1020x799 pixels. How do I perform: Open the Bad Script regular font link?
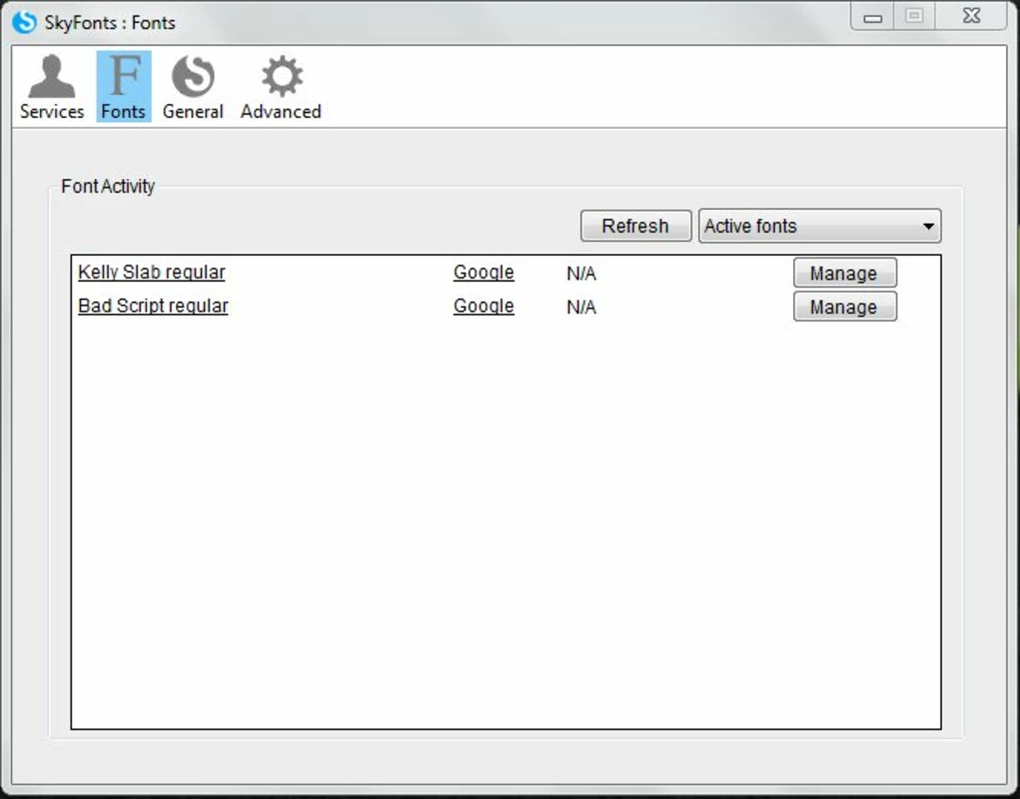tap(152, 306)
